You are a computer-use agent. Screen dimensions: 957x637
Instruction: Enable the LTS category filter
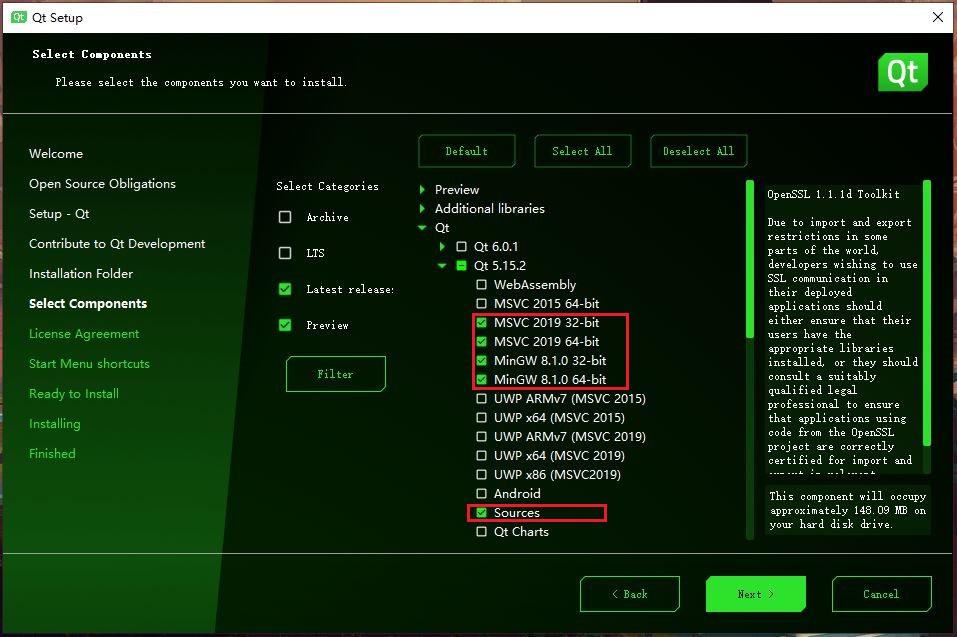coord(284,253)
